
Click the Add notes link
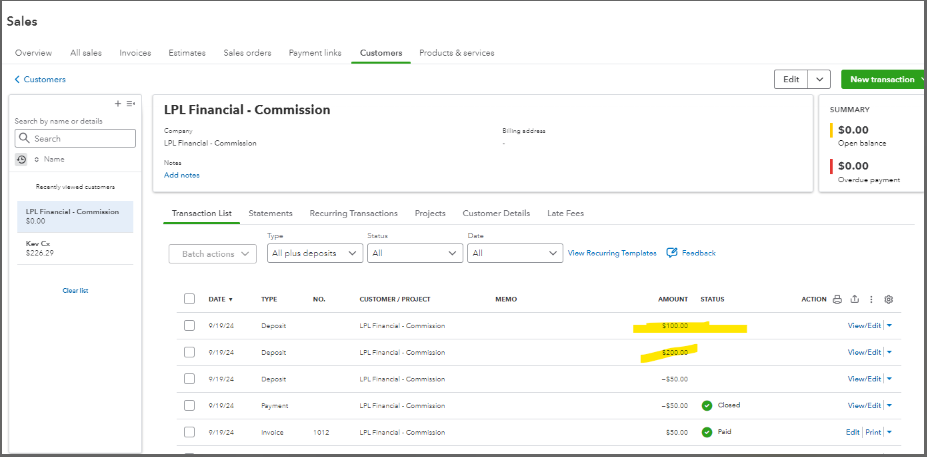(182, 175)
